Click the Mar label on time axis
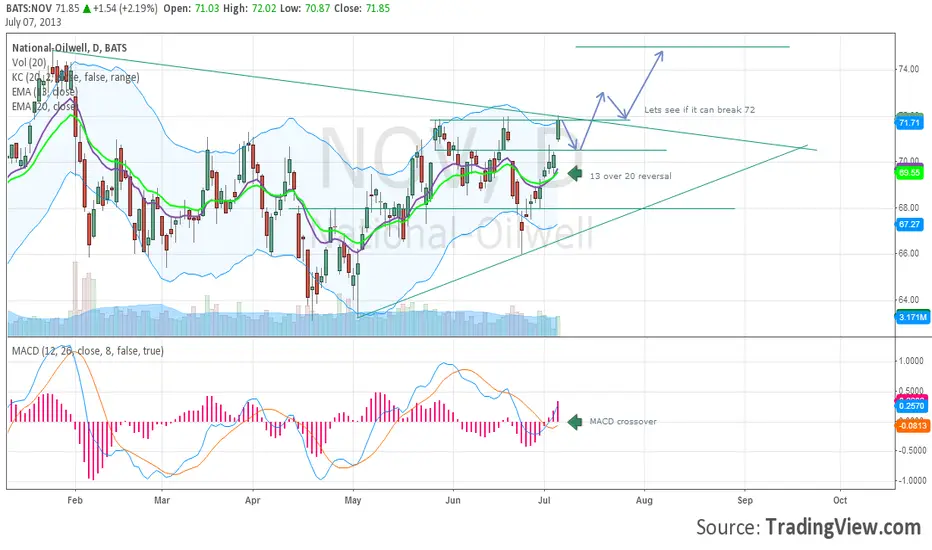The height and width of the screenshot is (550, 932). coord(162,500)
